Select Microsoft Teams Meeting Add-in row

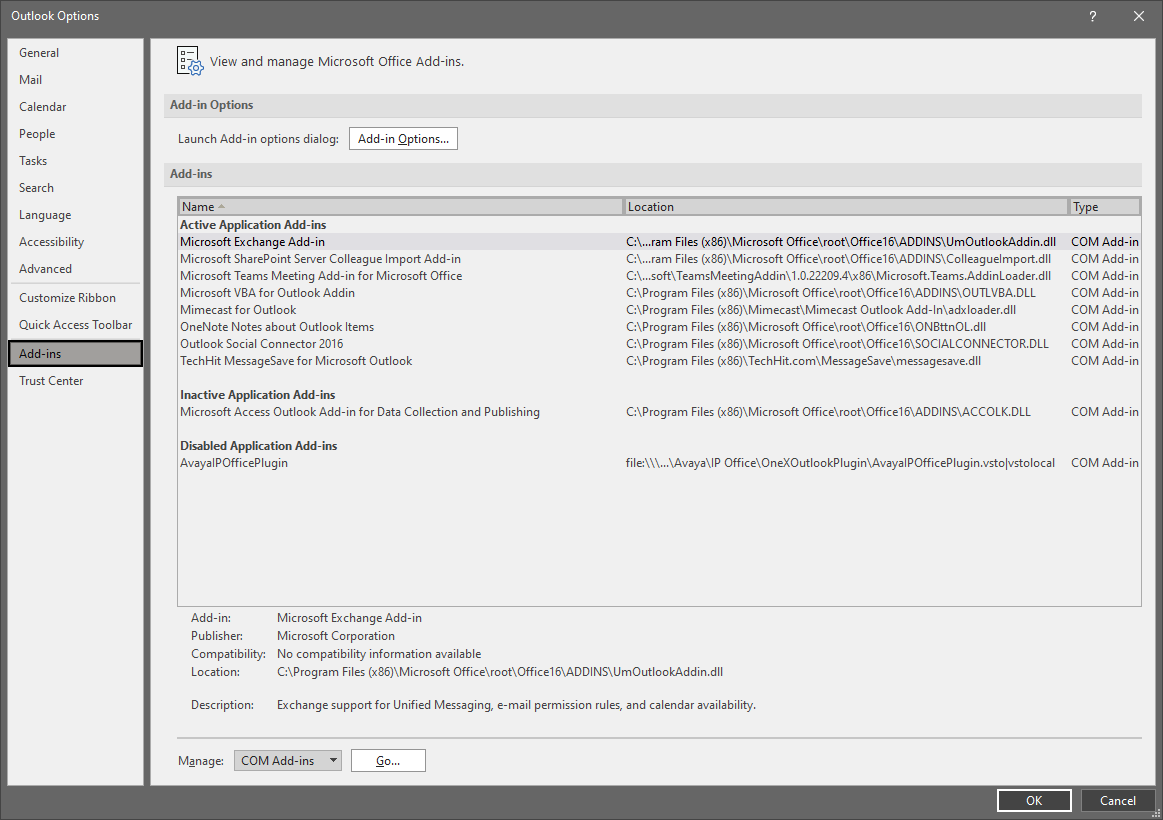tap(659, 276)
